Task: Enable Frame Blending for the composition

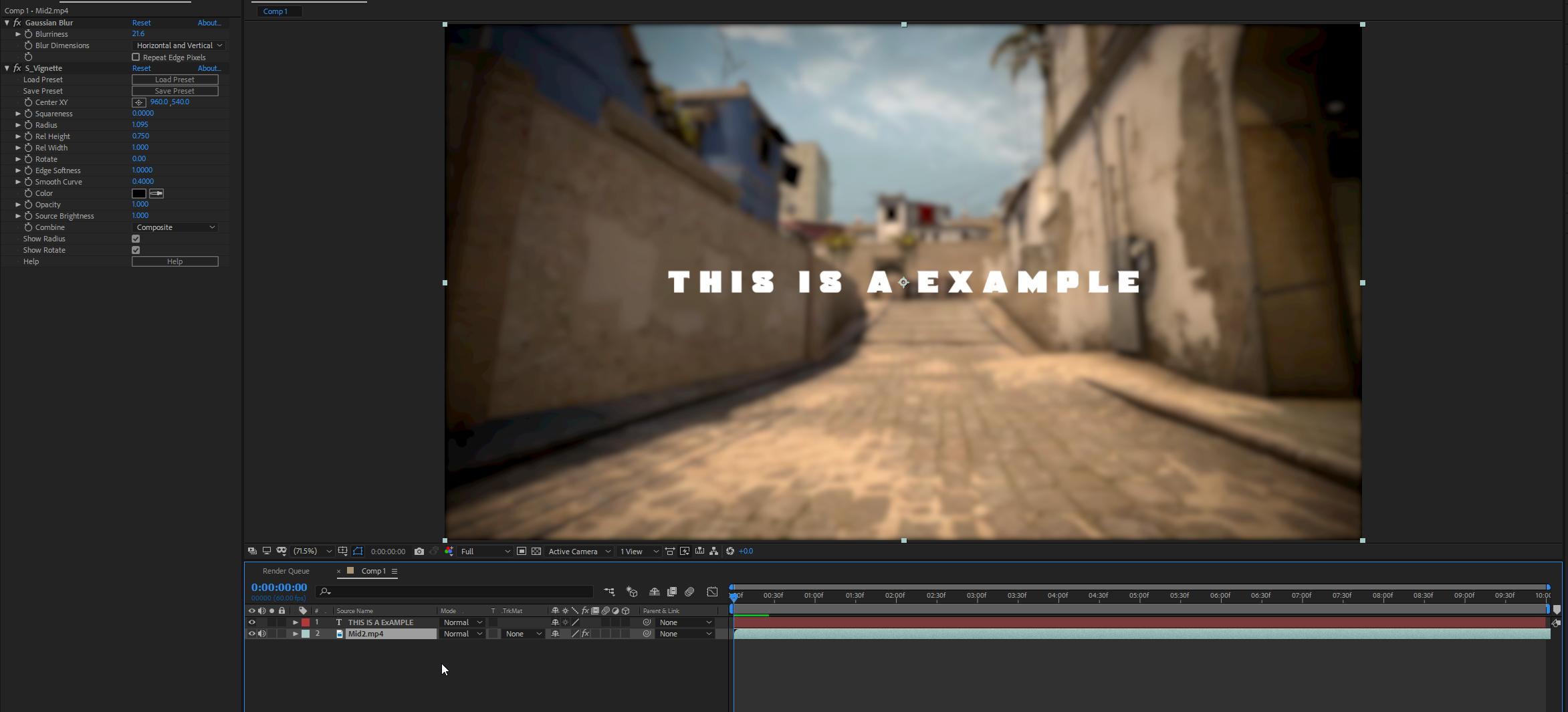Action: (x=672, y=592)
